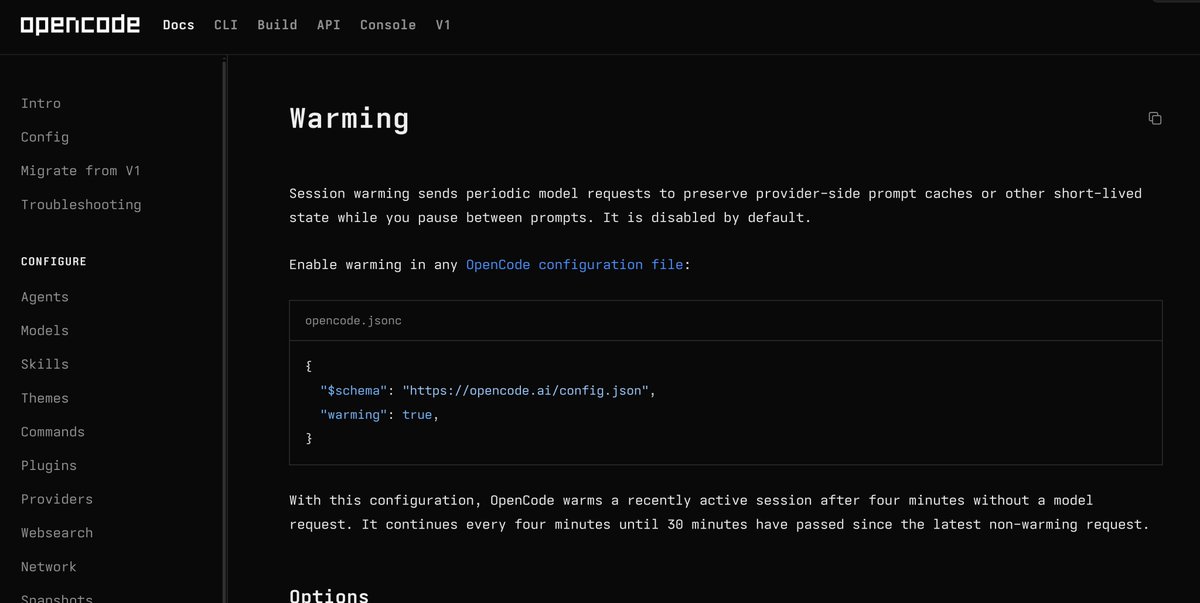Screen dimensions: 1200x603
Task: Select Agents under Configure
Action: pos(45,297)
